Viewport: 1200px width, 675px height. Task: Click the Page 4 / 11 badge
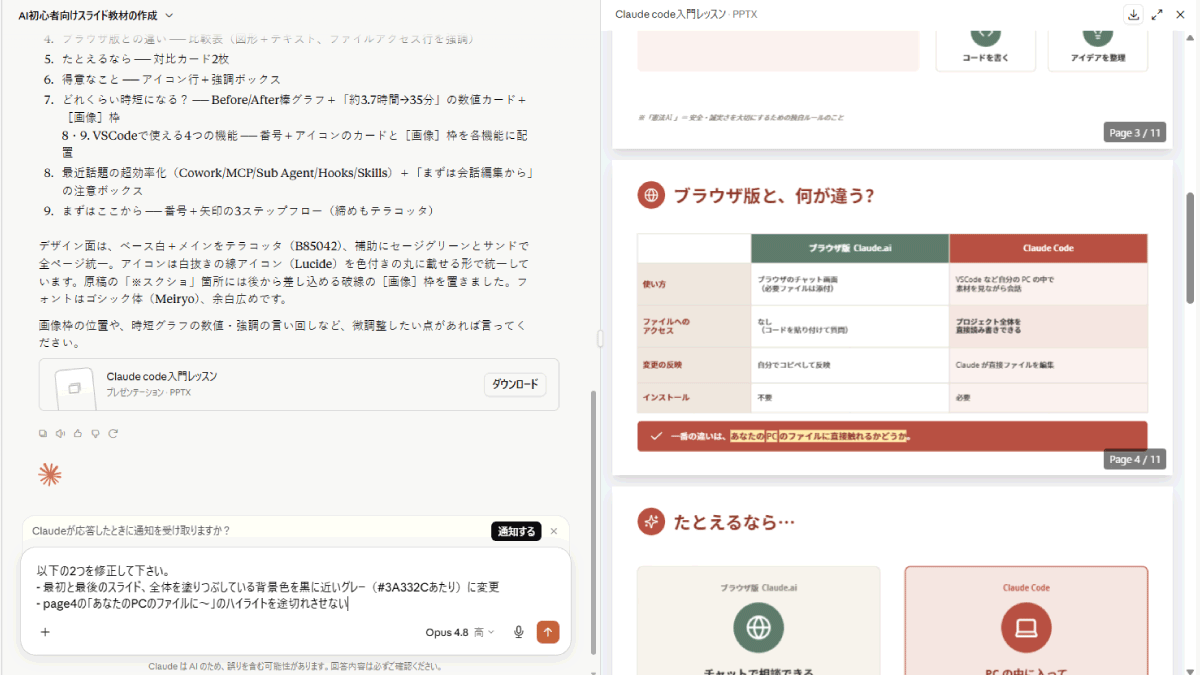click(x=1135, y=459)
